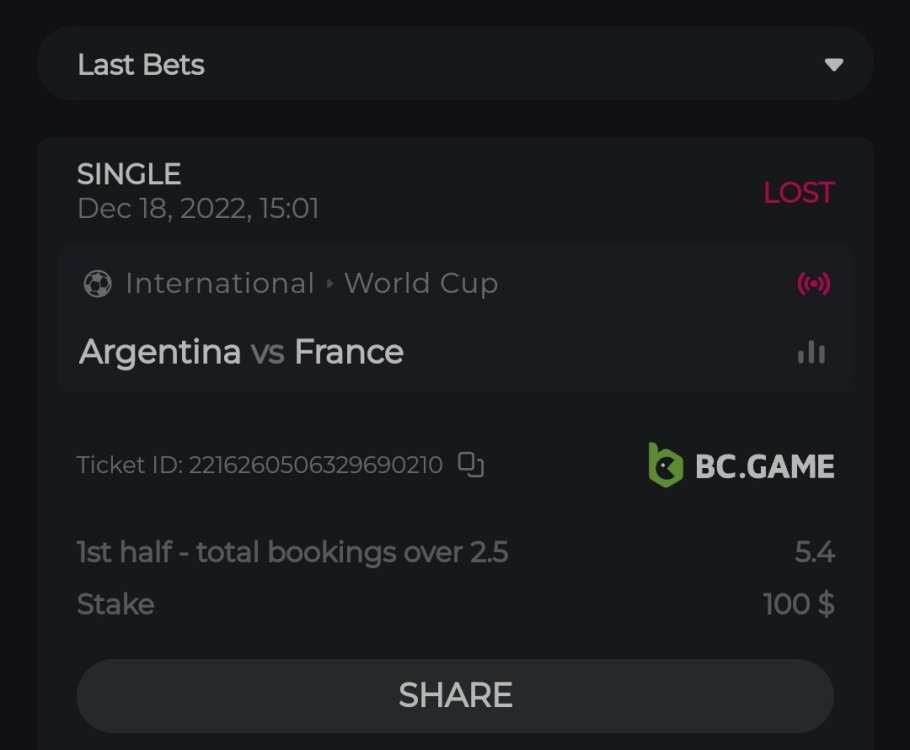Click the LOST bet status label
The width and height of the screenshot is (910, 750).
point(798,192)
